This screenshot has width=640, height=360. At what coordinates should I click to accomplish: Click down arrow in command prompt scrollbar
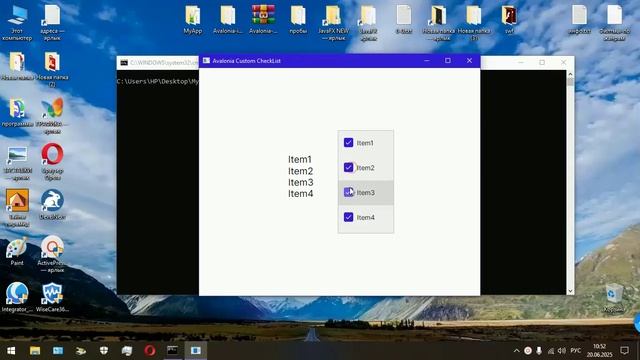click(570, 291)
